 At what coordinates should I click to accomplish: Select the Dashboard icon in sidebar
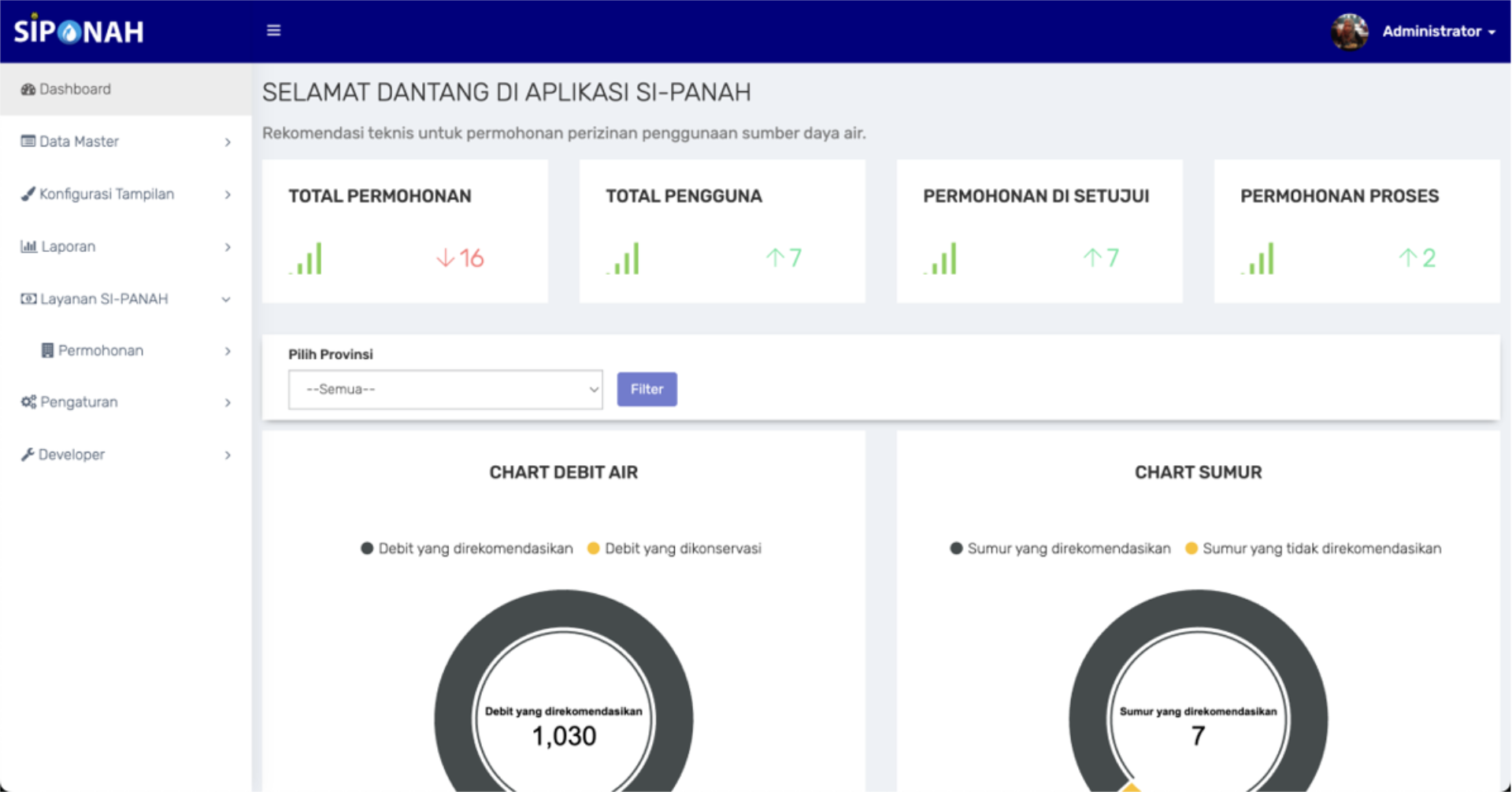[28, 89]
